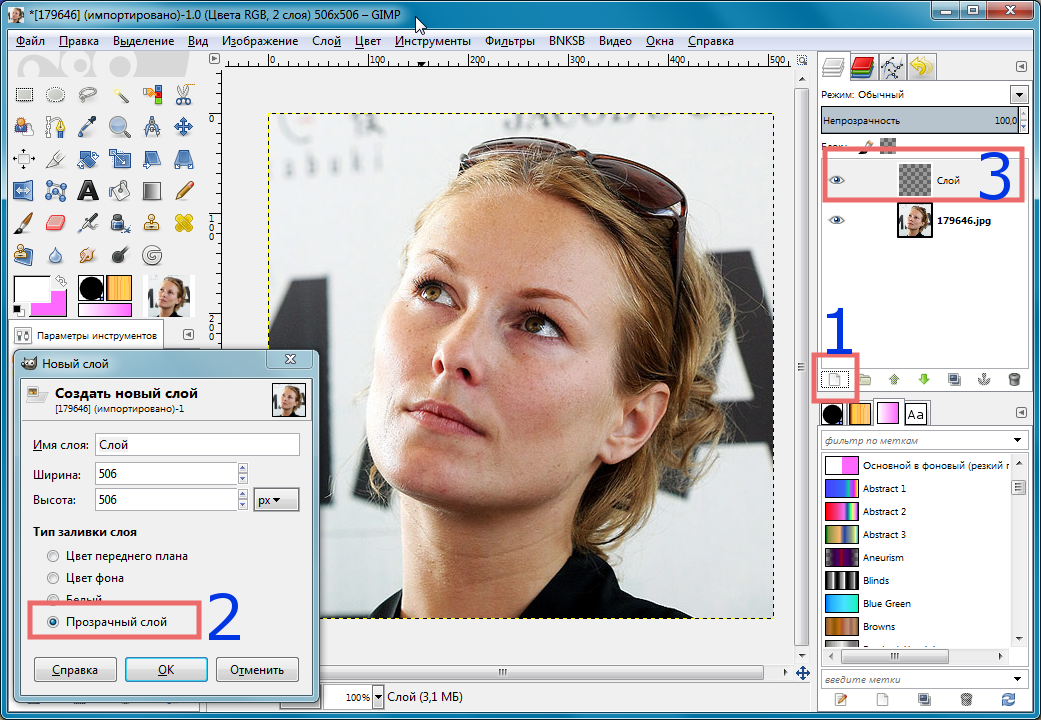Toggle the lock pixels brush icon
Screen dimensions: 1041x720
[865, 146]
